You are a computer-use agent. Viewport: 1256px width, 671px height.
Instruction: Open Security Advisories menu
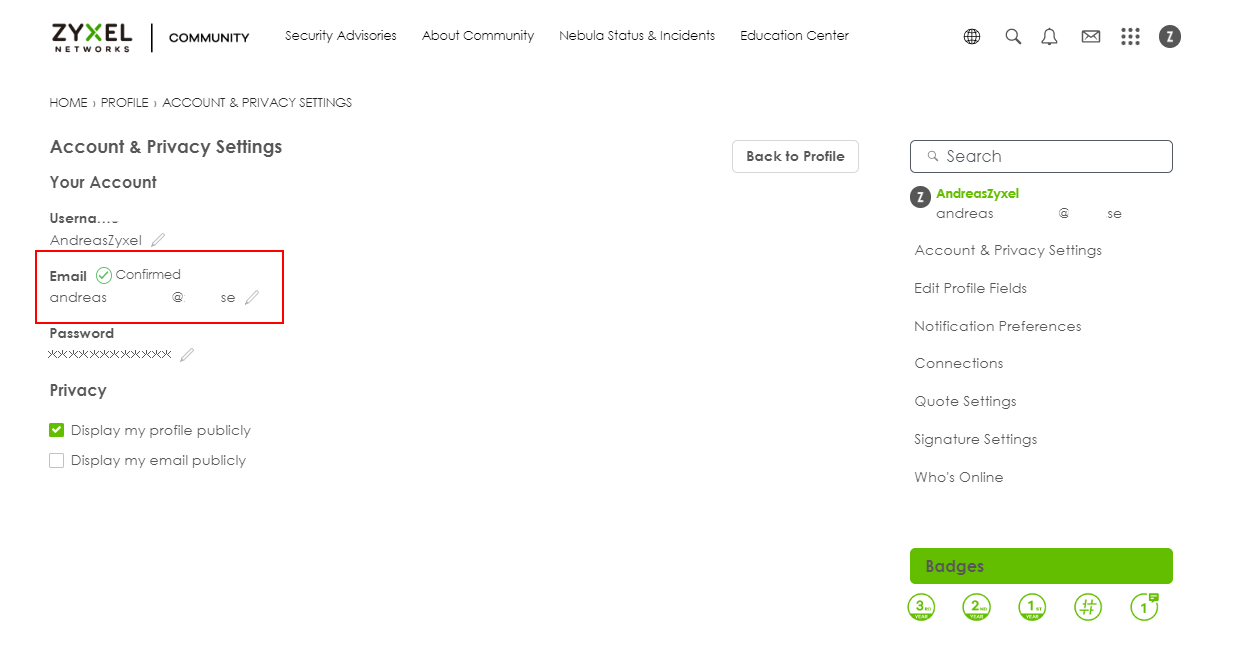(x=340, y=36)
